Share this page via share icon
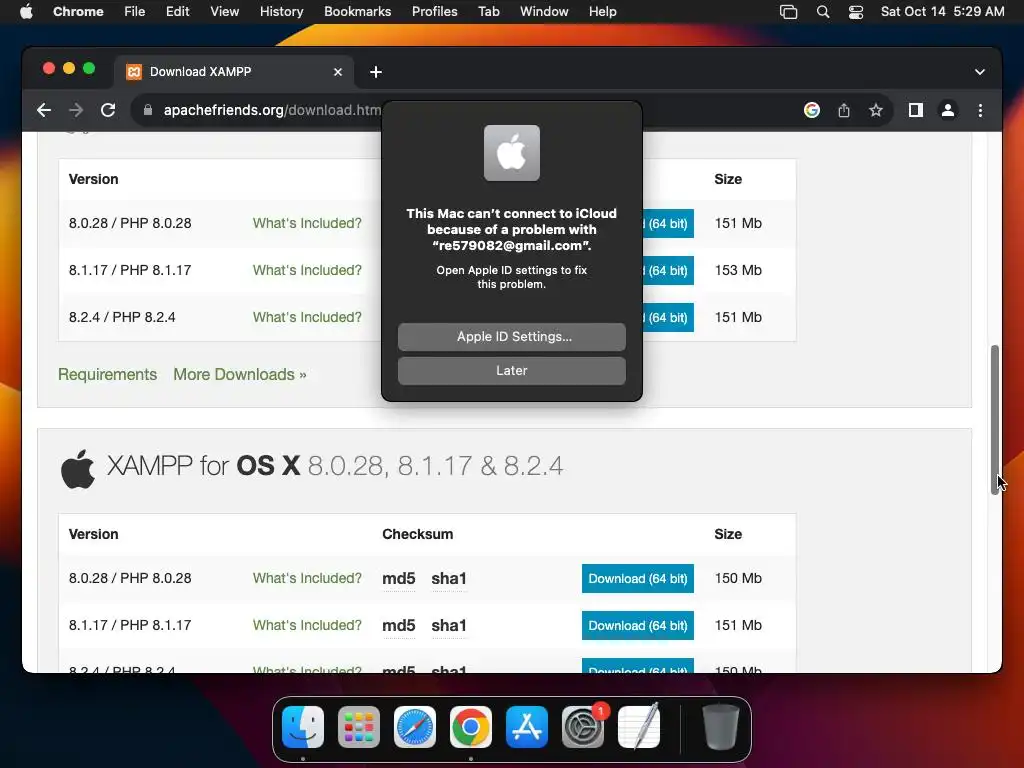This screenshot has height=768, width=1024. pyautogui.click(x=844, y=110)
